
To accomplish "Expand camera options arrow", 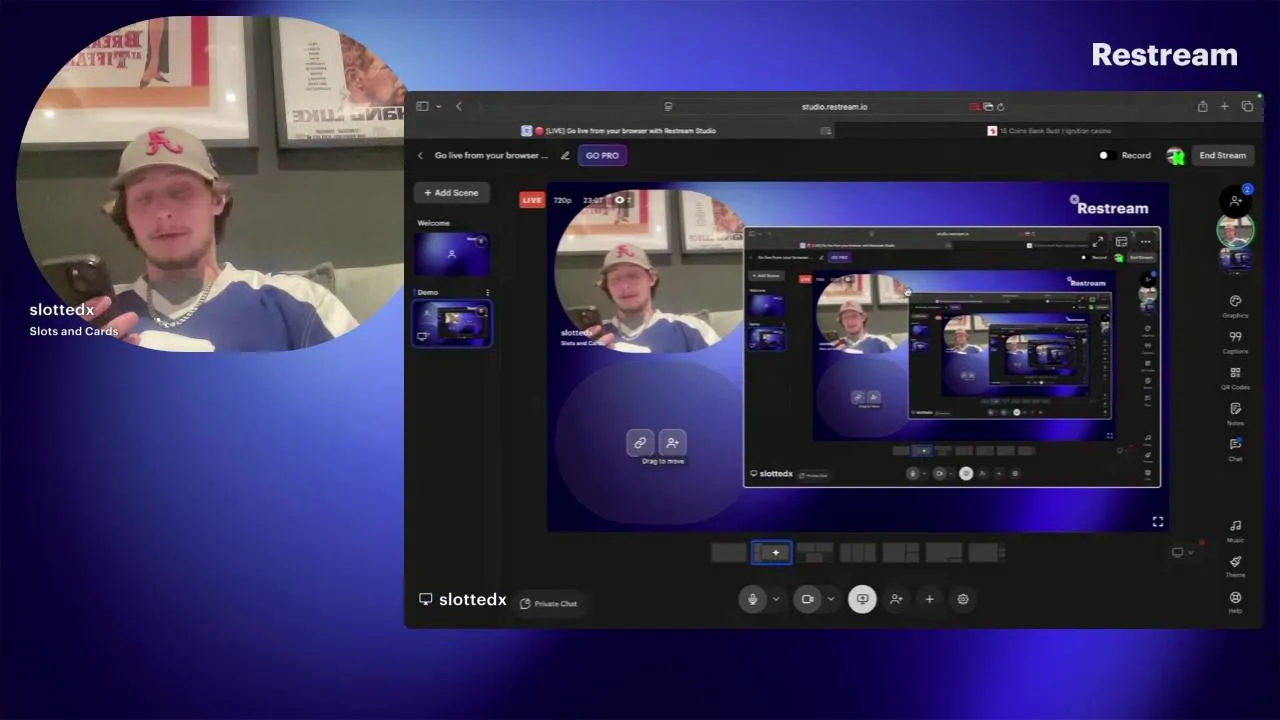I will point(830,599).
